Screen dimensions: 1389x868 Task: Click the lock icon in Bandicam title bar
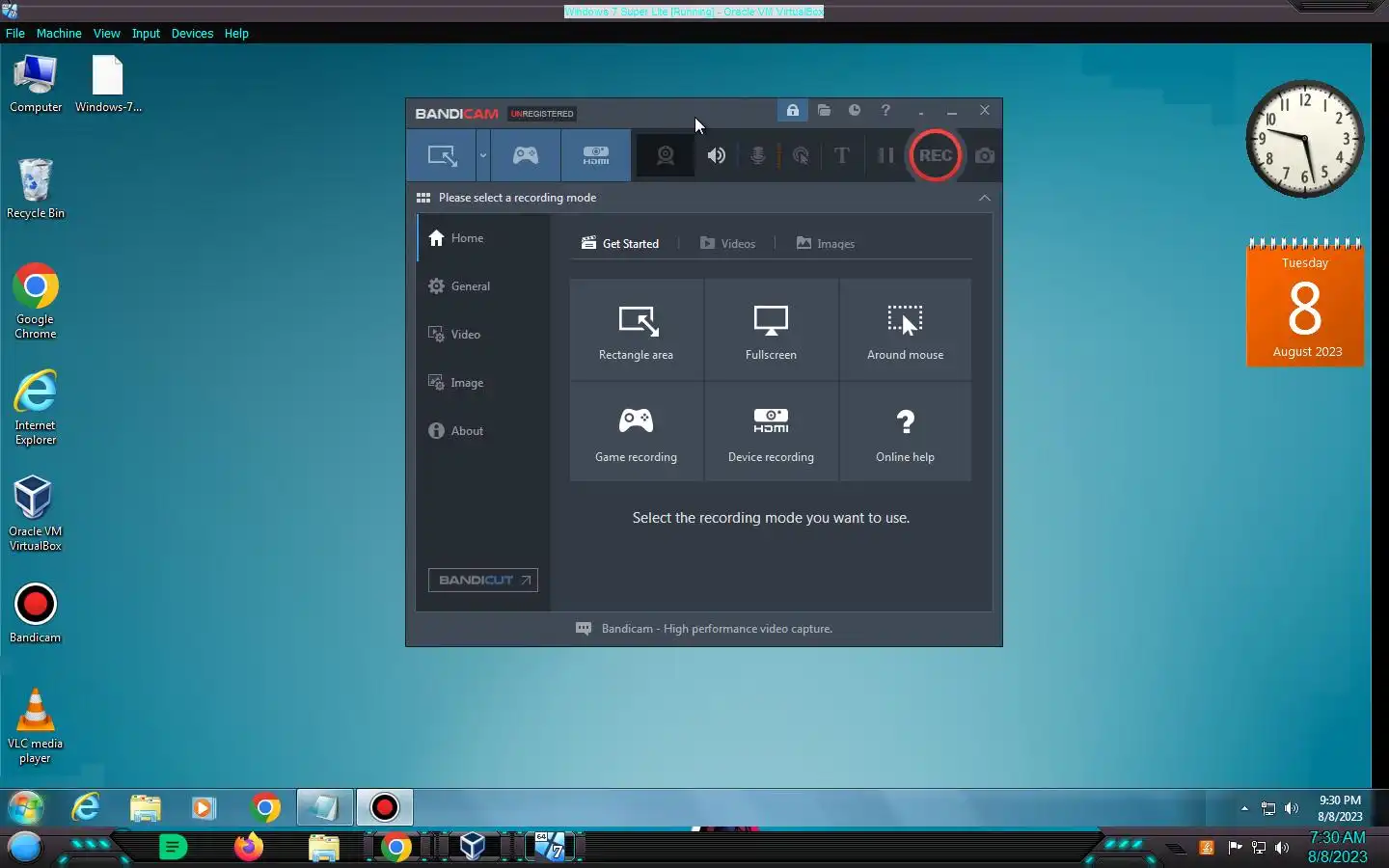click(x=792, y=110)
